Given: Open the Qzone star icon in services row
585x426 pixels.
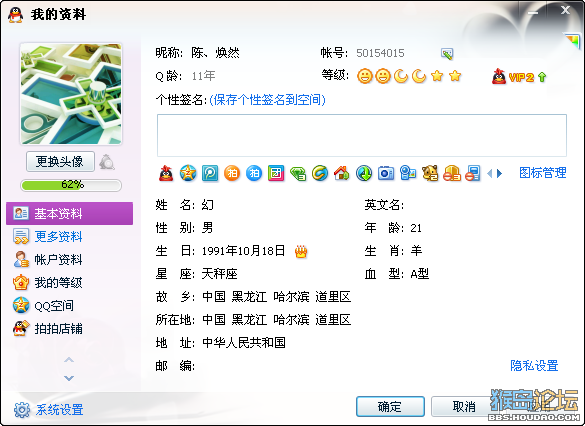Looking at the screenshot, I should tap(188, 173).
